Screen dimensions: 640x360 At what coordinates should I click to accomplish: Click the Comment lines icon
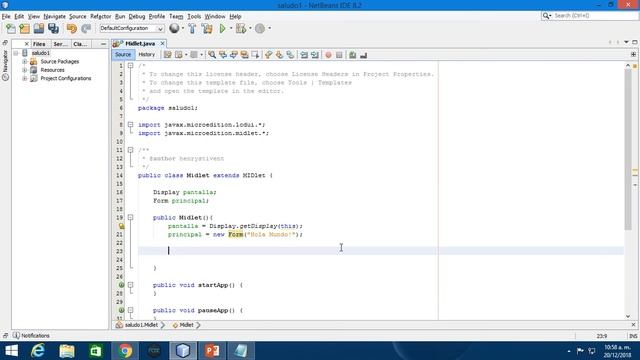tap(352, 55)
